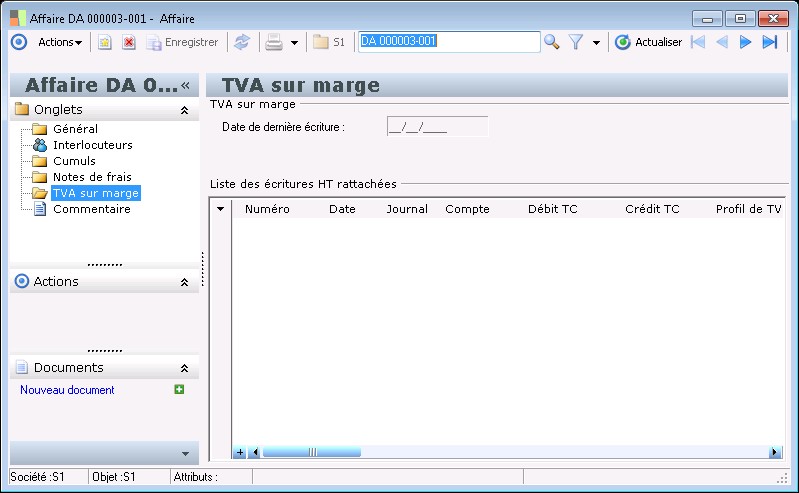This screenshot has height=493, width=799.
Task: Open the printer dropdown arrow
Action: pyautogui.click(x=295, y=43)
